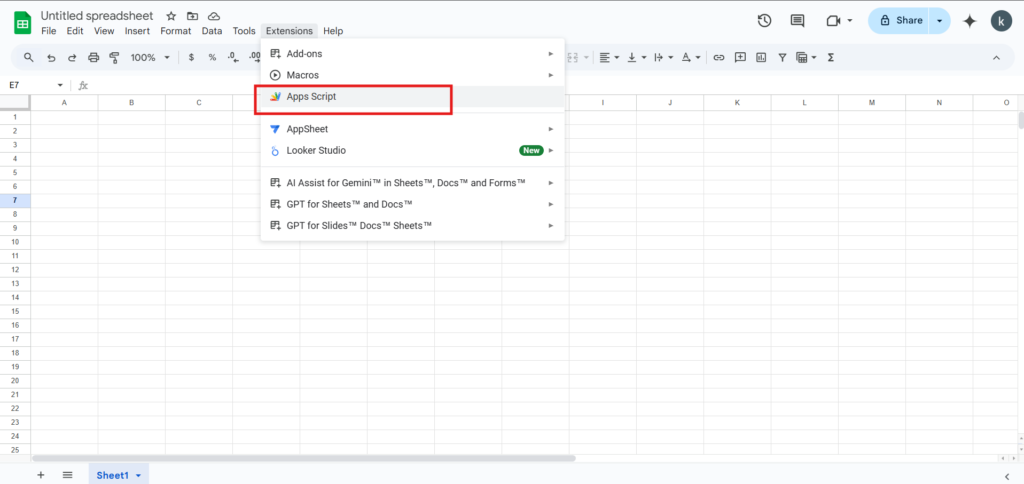Screen dimensions: 1024x484
Task: Collapse the toolbar with the chevron
Action: [x=996, y=57]
